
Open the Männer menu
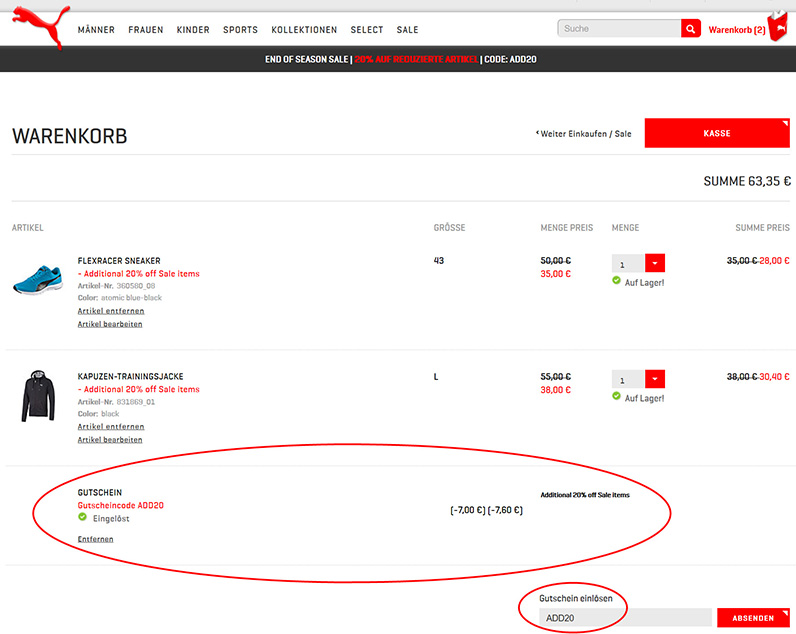pos(96,30)
